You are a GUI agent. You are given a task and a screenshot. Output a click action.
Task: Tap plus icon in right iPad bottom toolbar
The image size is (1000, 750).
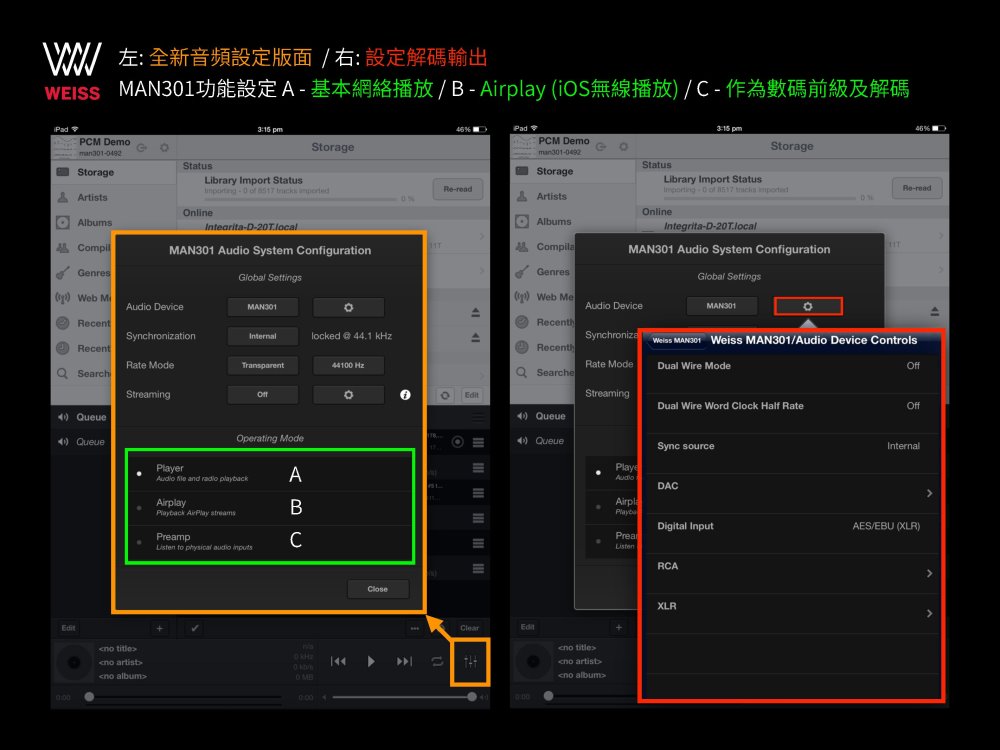pyautogui.click(x=619, y=628)
